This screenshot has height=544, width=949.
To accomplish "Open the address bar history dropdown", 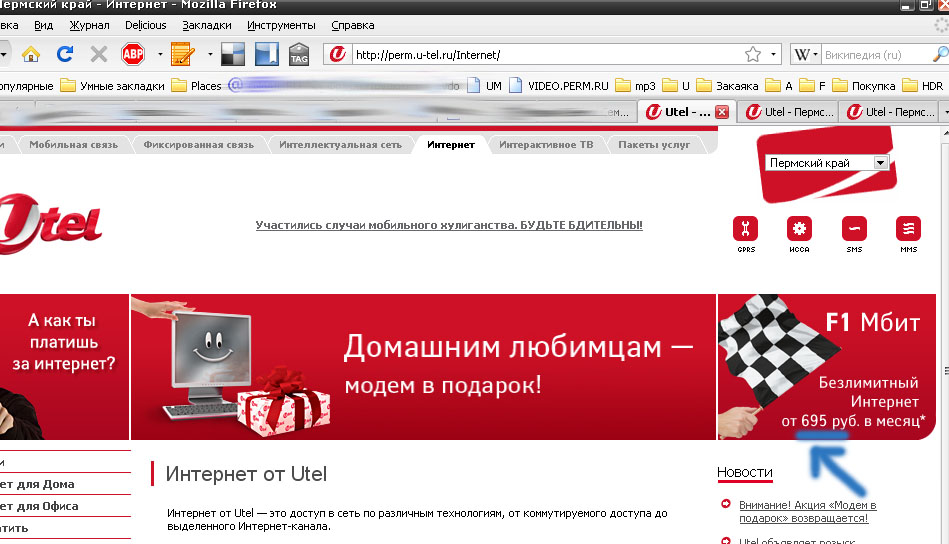I will click(773, 54).
